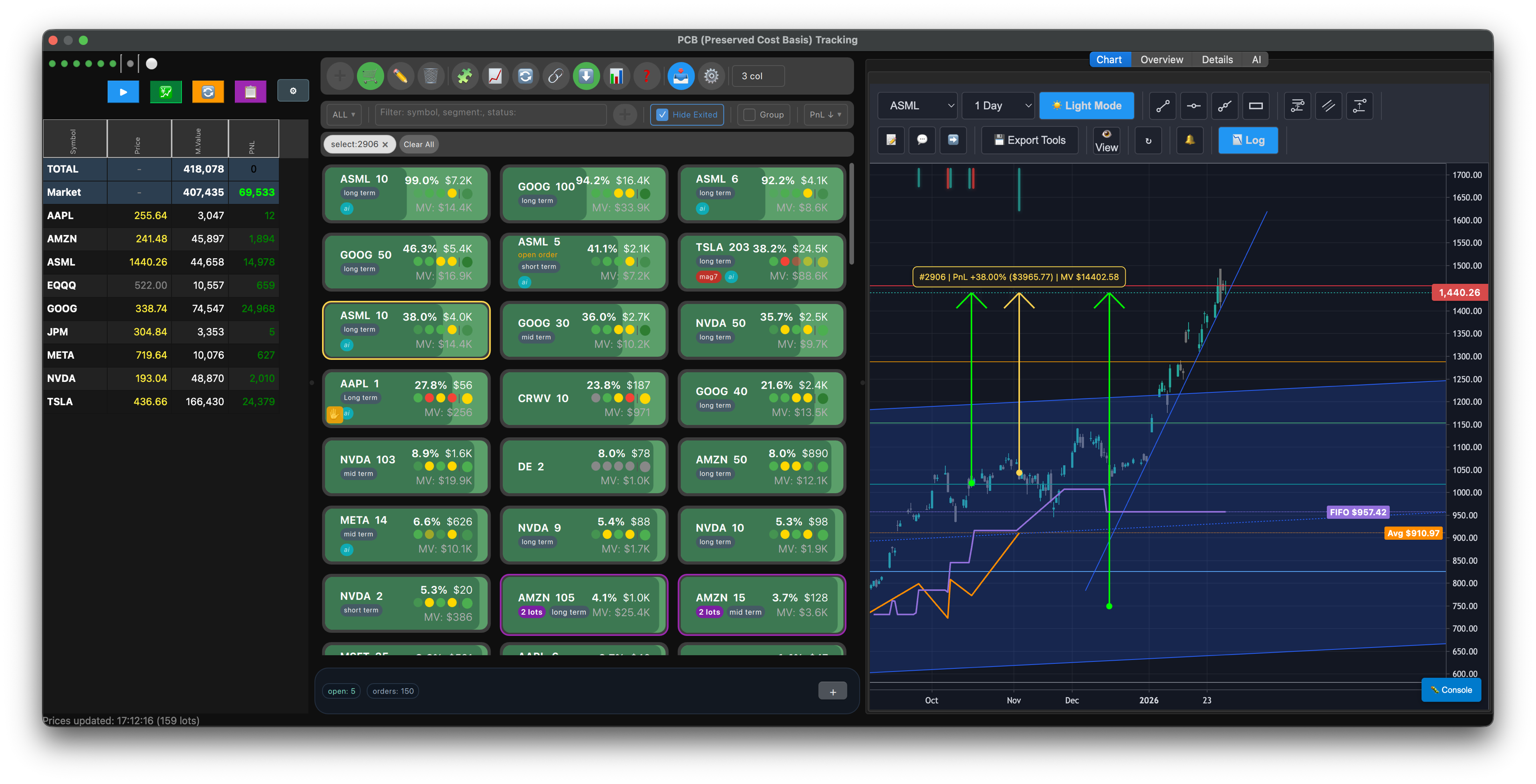Open the Console button
This screenshot has width=1536, height=784.
click(x=1451, y=690)
